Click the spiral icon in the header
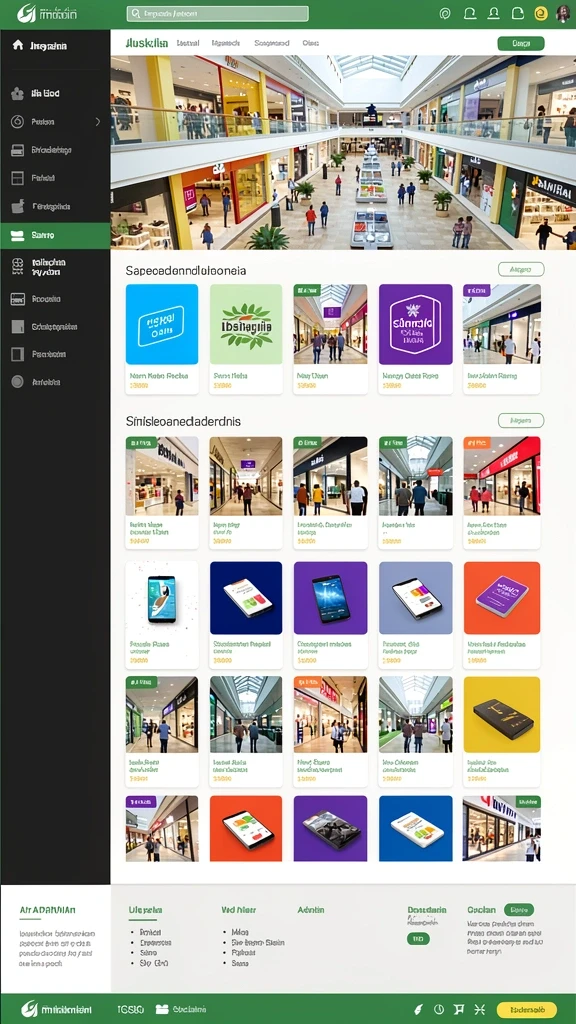This screenshot has width=576, height=1024. coord(445,14)
